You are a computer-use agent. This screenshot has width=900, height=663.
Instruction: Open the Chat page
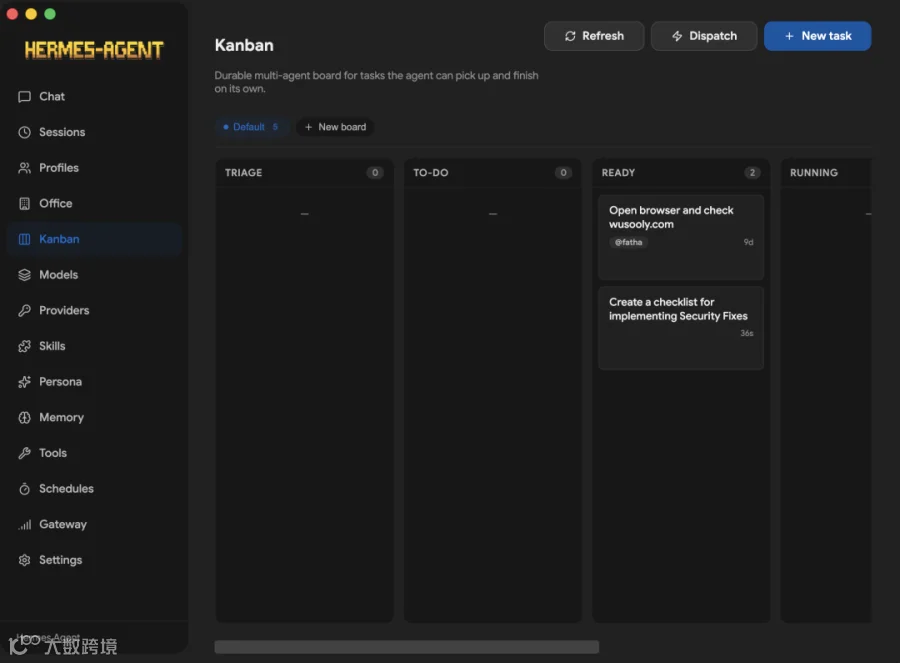(x=94, y=96)
